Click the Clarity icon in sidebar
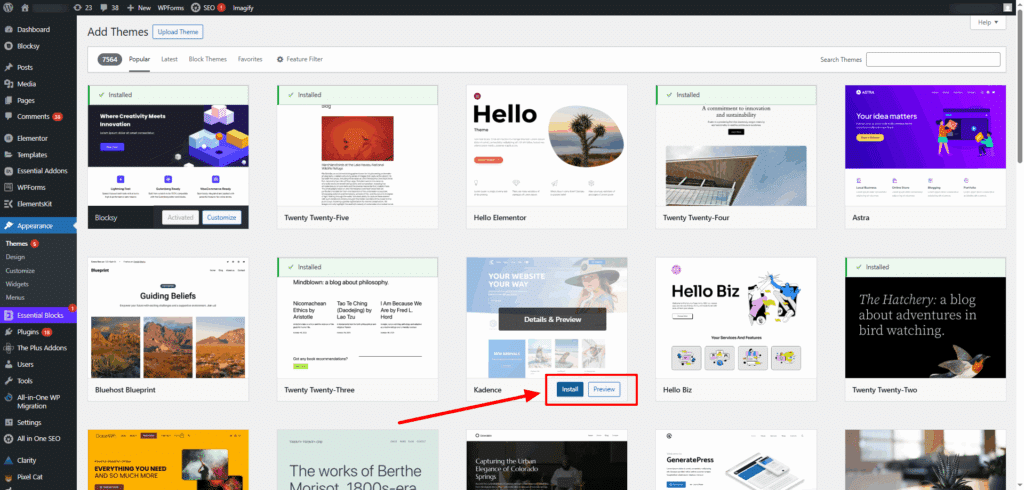This screenshot has height=490, width=1024. pos(8,460)
